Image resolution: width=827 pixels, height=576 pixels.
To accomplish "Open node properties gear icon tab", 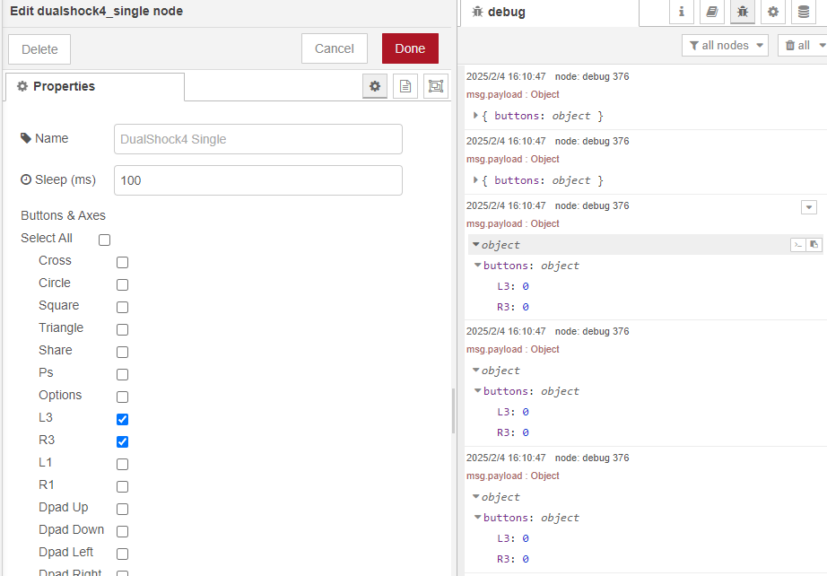I will (x=374, y=86).
